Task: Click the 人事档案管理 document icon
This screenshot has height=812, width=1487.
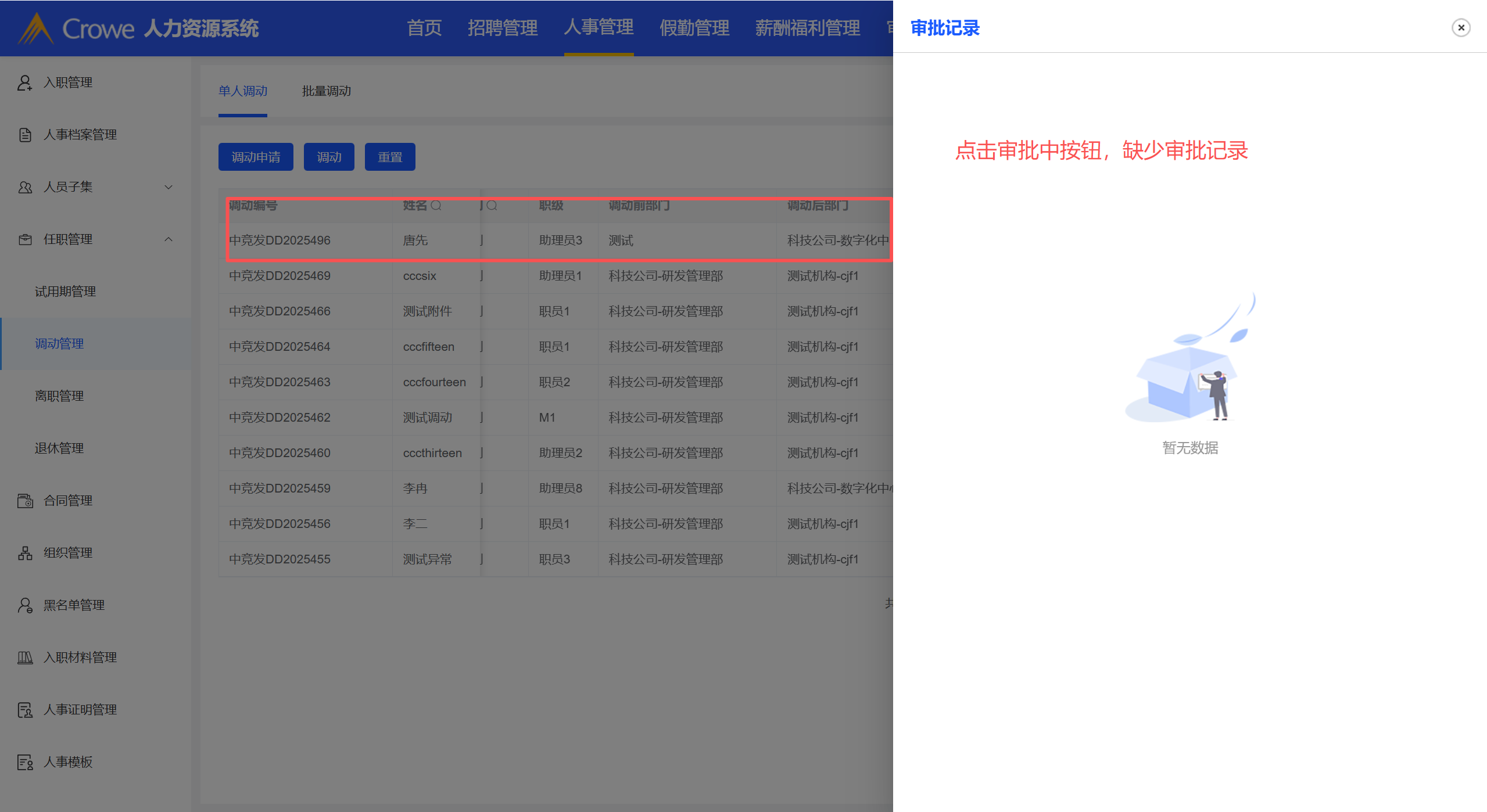Action: [25, 135]
